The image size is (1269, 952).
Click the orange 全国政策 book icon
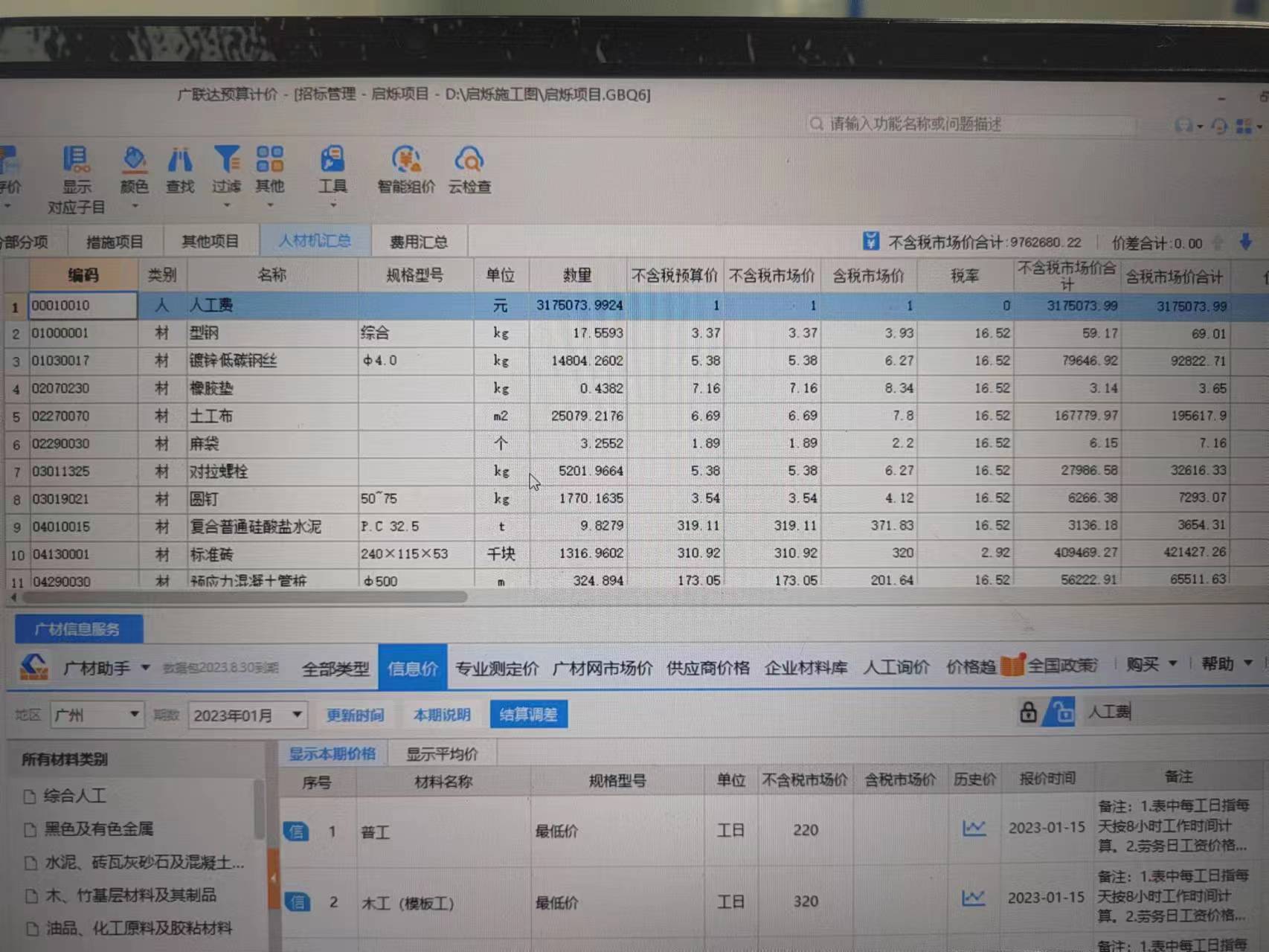coord(1012,664)
